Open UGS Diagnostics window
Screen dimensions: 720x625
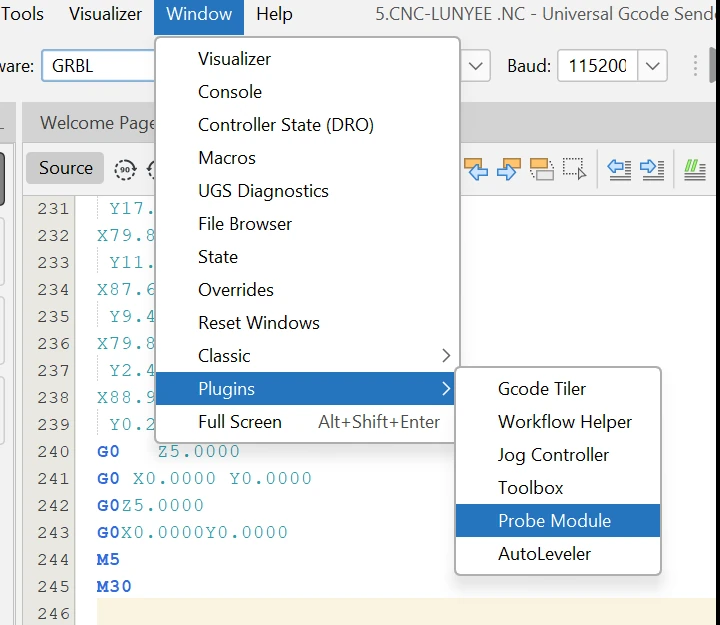(x=307, y=191)
